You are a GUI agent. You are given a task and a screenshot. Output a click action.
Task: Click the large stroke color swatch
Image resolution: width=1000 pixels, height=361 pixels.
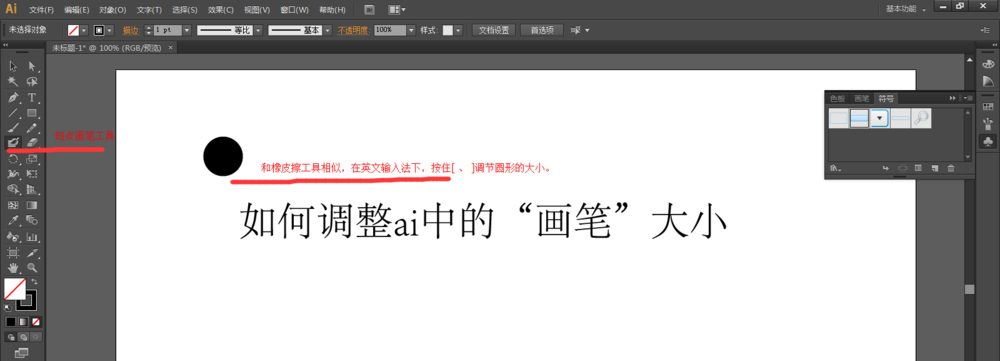26,300
